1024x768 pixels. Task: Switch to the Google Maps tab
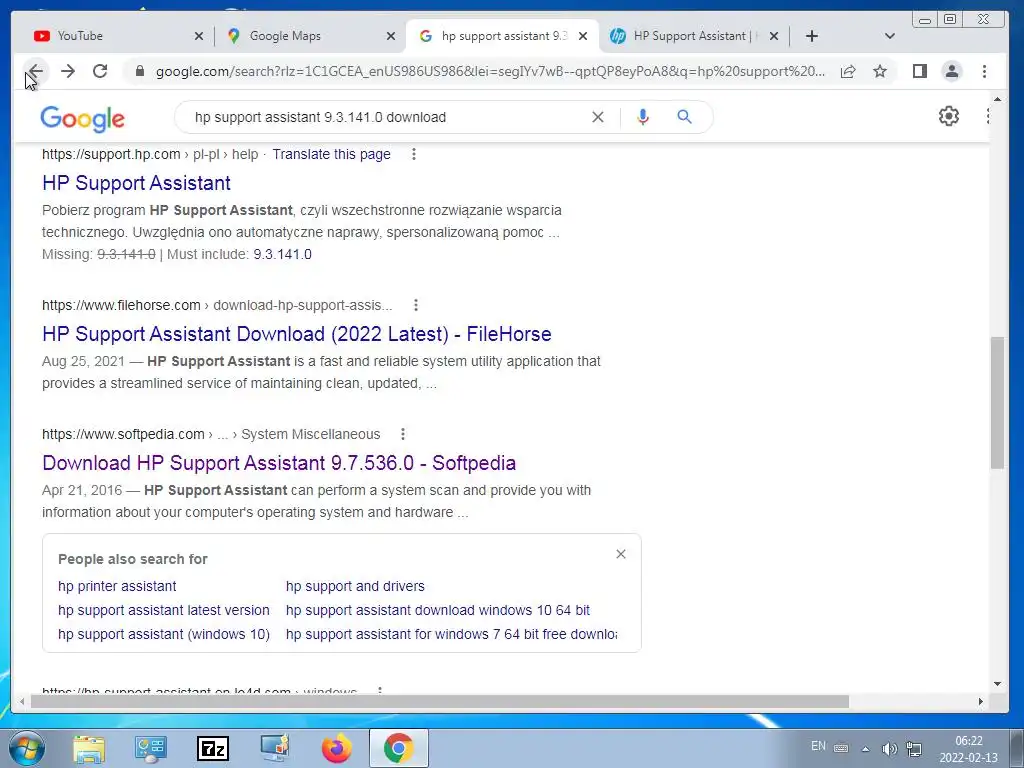click(x=285, y=36)
